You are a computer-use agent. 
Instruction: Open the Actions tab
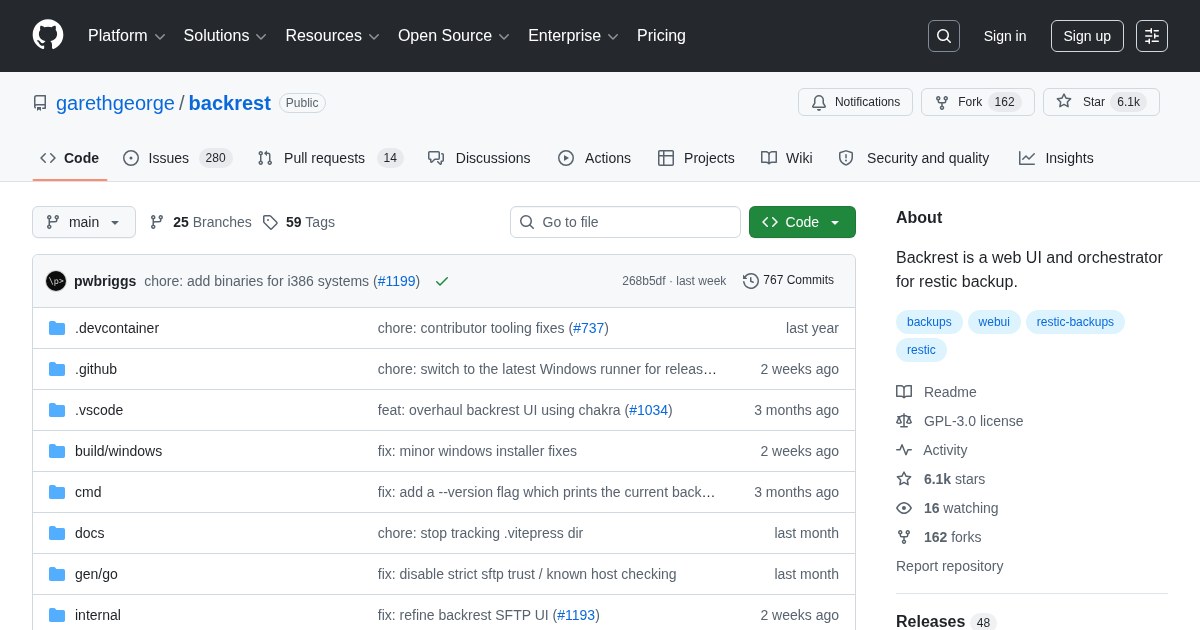(x=594, y=158)
